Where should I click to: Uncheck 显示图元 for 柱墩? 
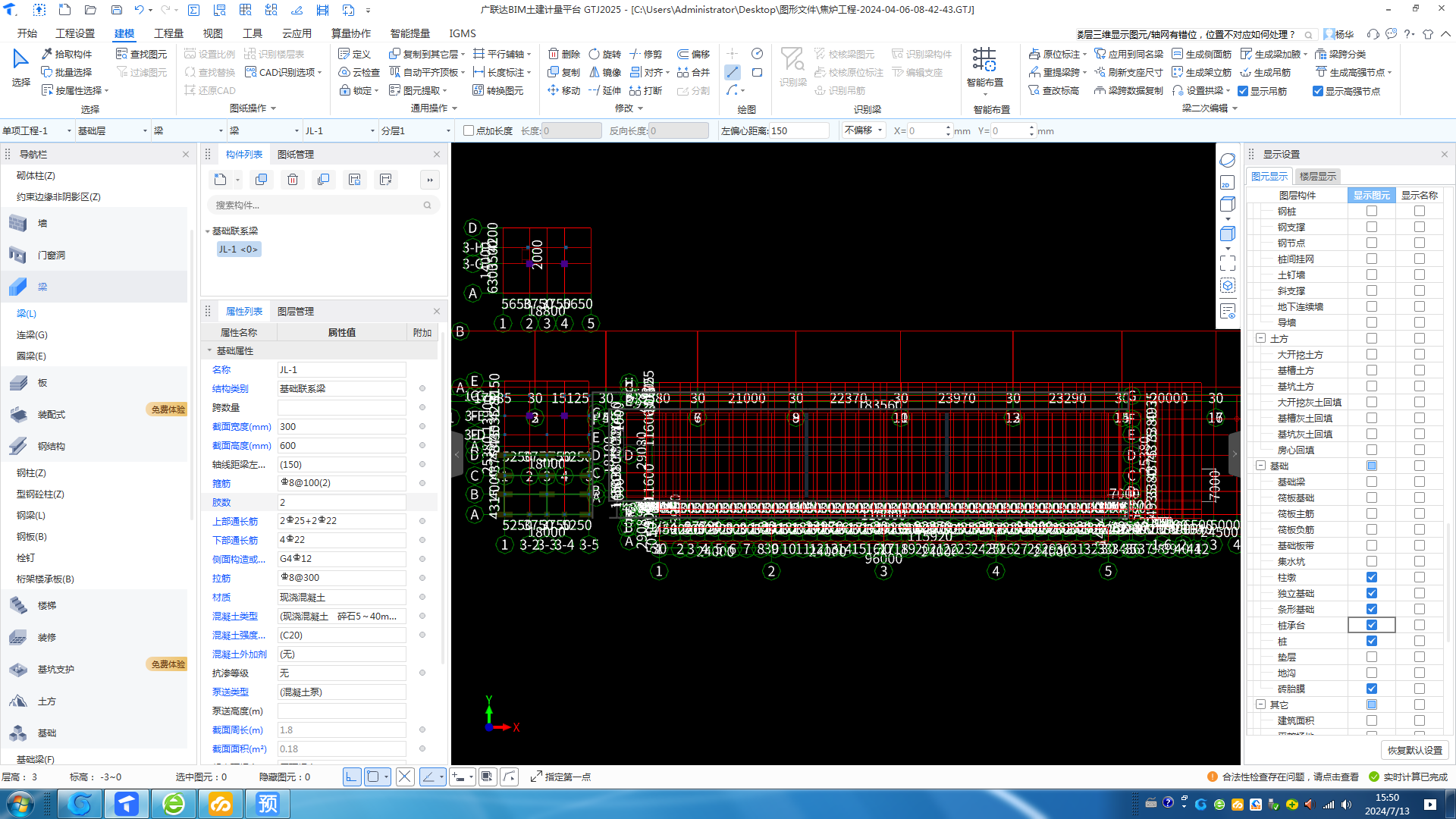[1372, 577]
